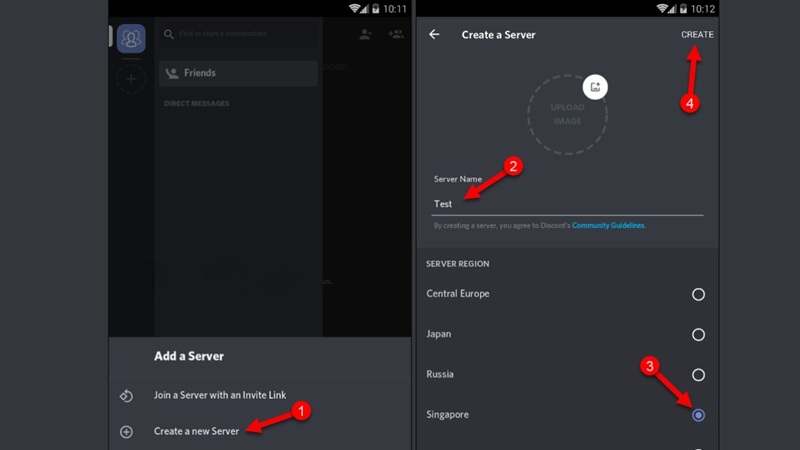
Task: Select the Central Europe radio button
Action: tap(698, 294)
